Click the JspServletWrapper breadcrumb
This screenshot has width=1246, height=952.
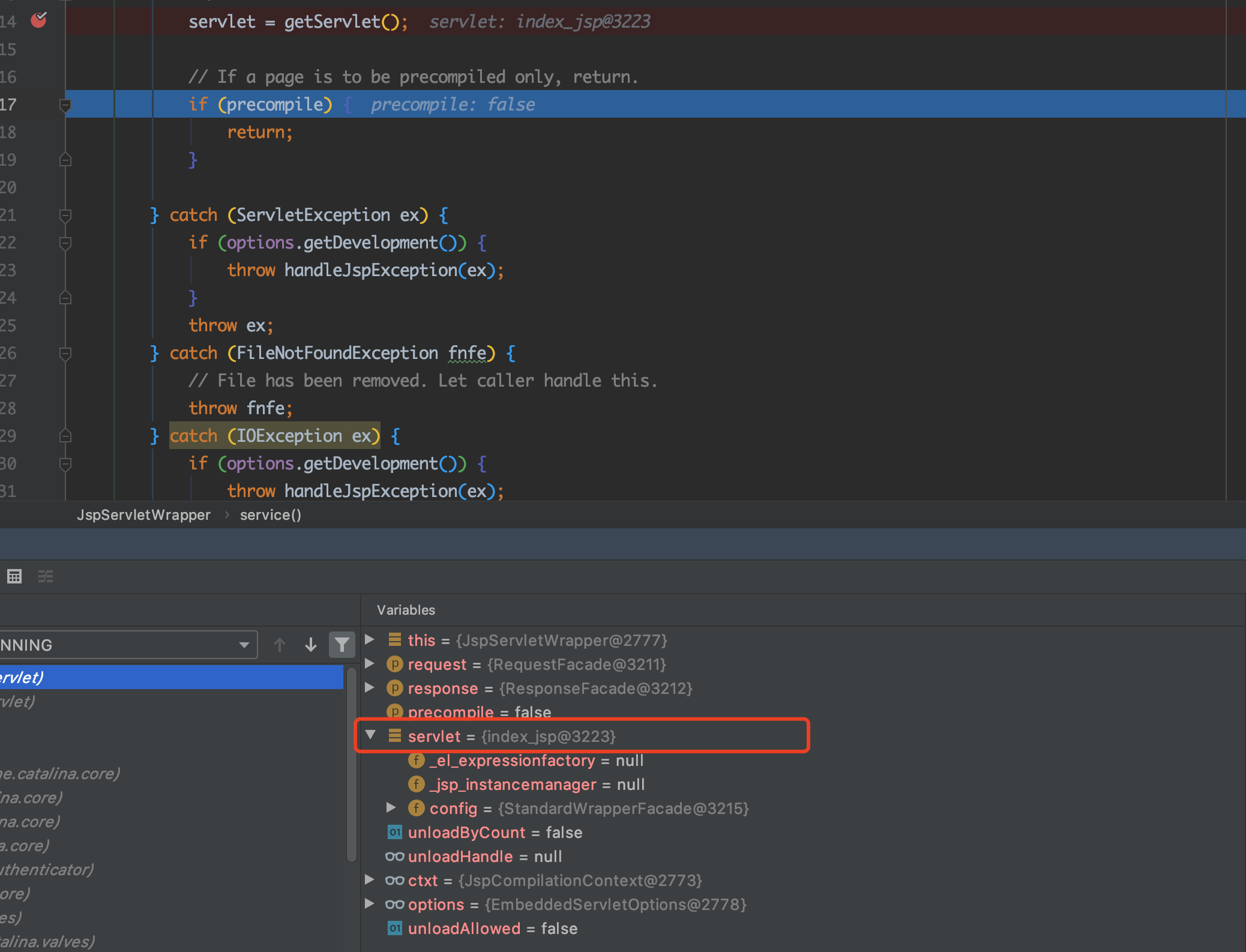(x=144, y=514)
